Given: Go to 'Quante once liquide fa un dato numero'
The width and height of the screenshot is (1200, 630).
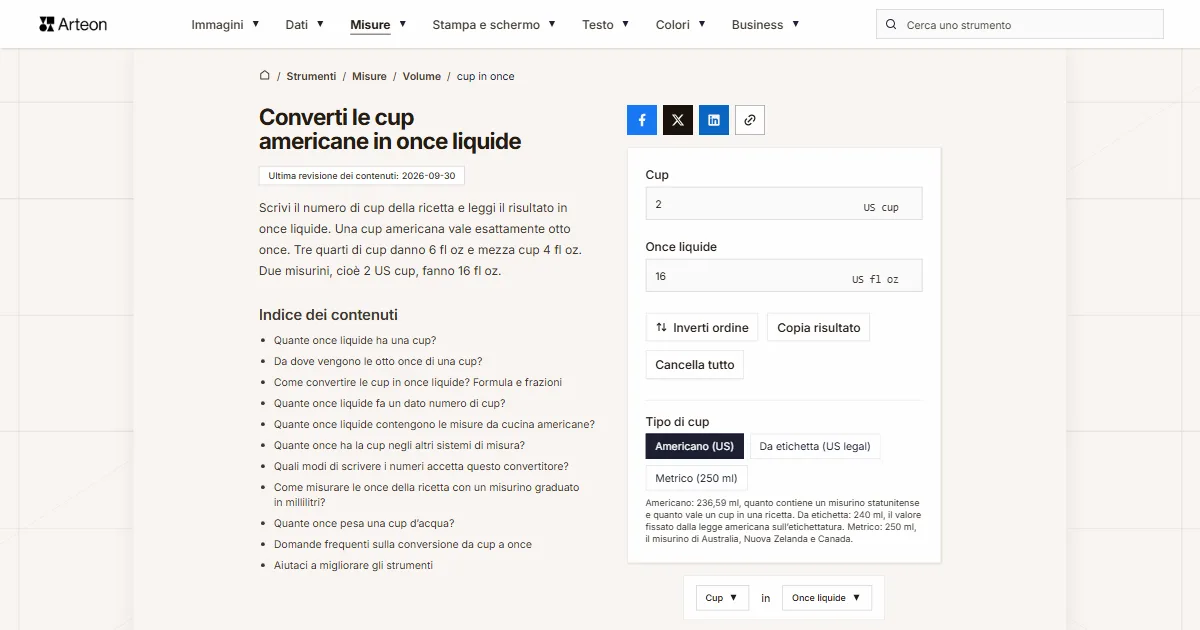Looking at the screenshot, I should click(x=390, y=403).
